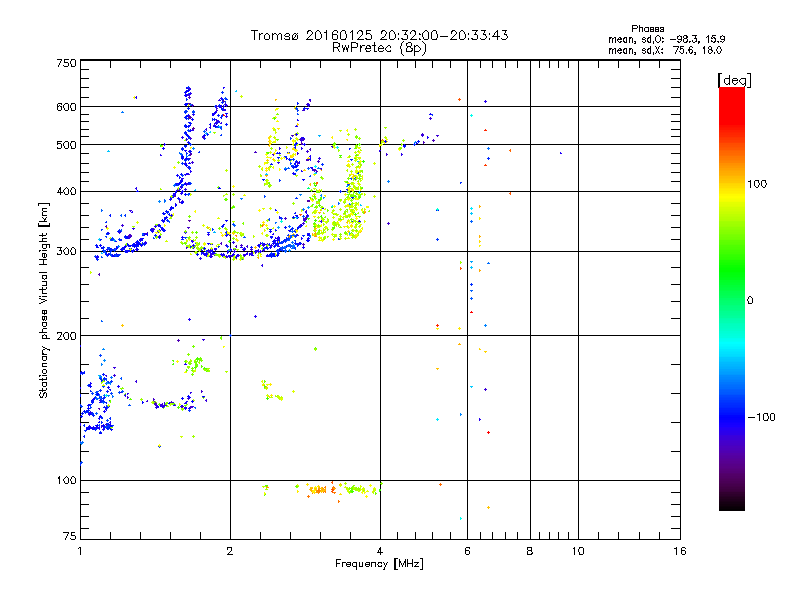This screenshot has height=600, width=800.
Task: Click colorbar tick label '100'
Action: (757, 184)
